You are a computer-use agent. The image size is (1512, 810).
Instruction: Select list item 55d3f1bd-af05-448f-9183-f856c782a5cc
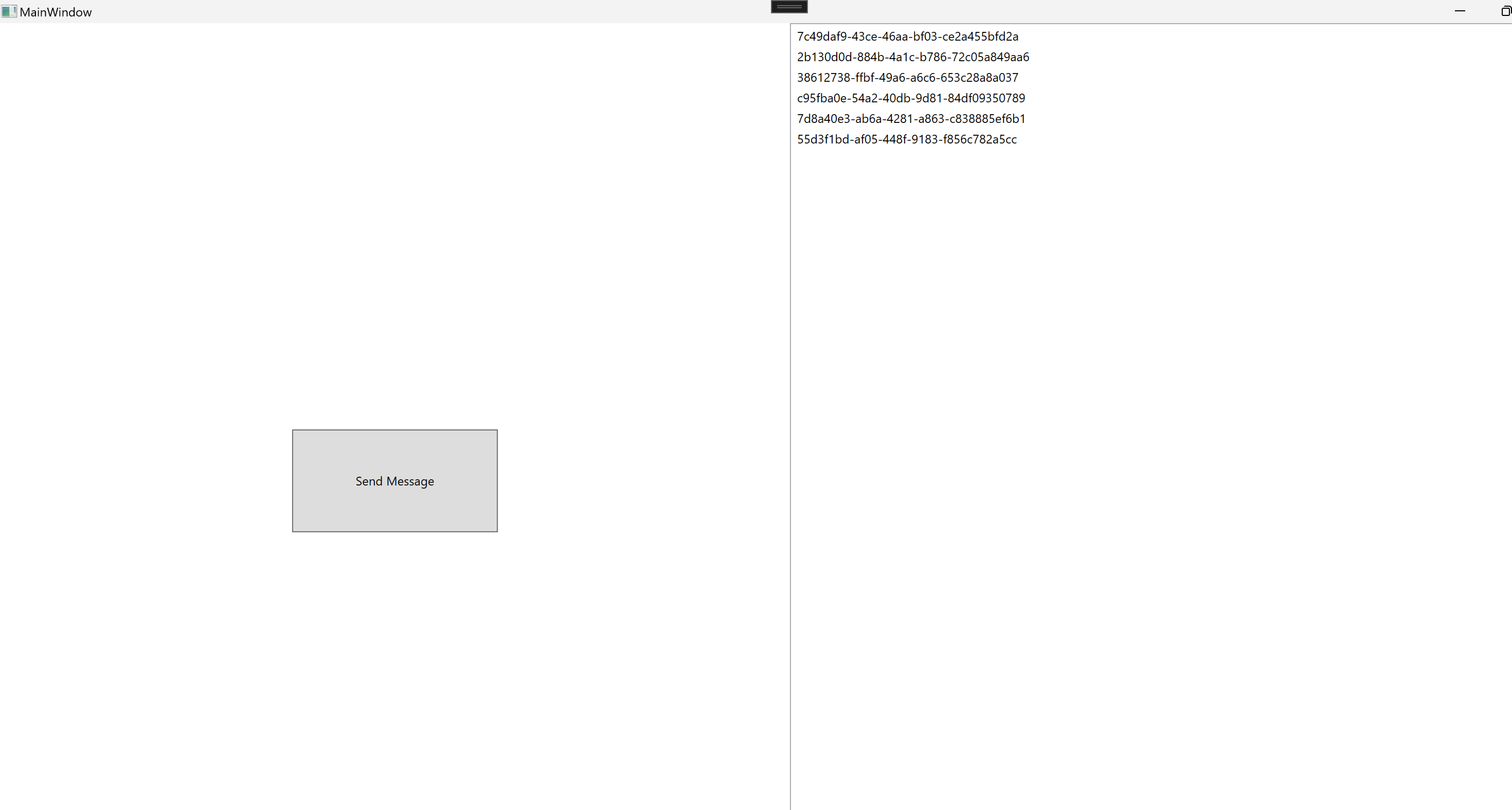click(907, 139)
